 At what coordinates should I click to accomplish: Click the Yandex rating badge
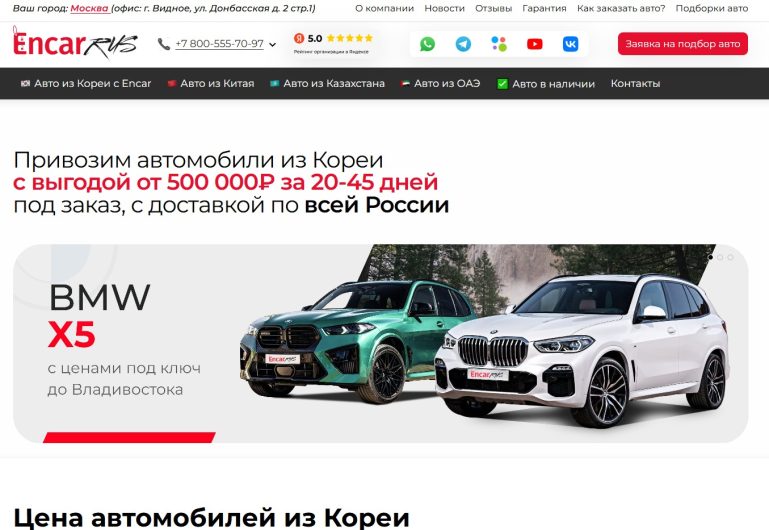333,43
